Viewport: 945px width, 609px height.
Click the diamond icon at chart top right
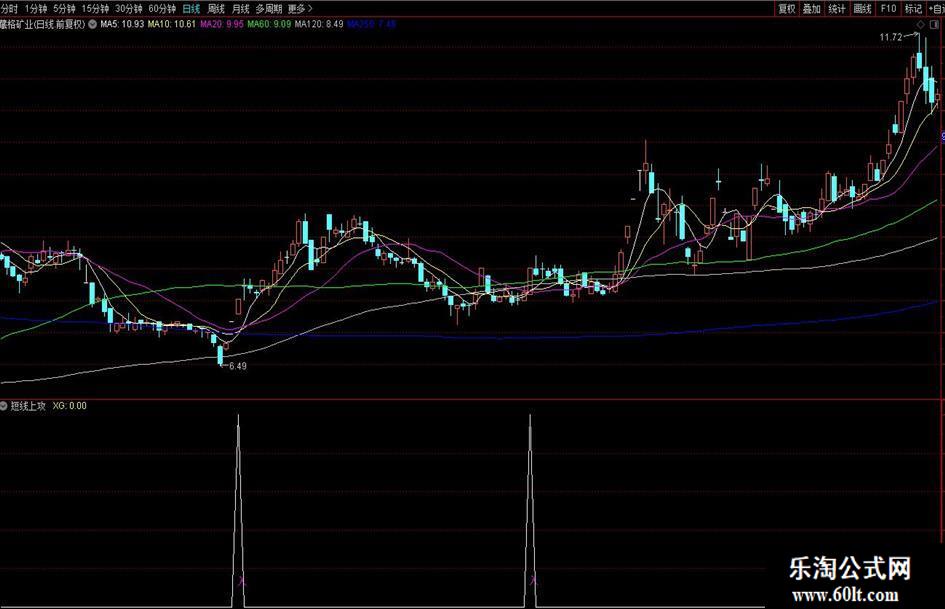pyautogui.click(x=920, y=24)
